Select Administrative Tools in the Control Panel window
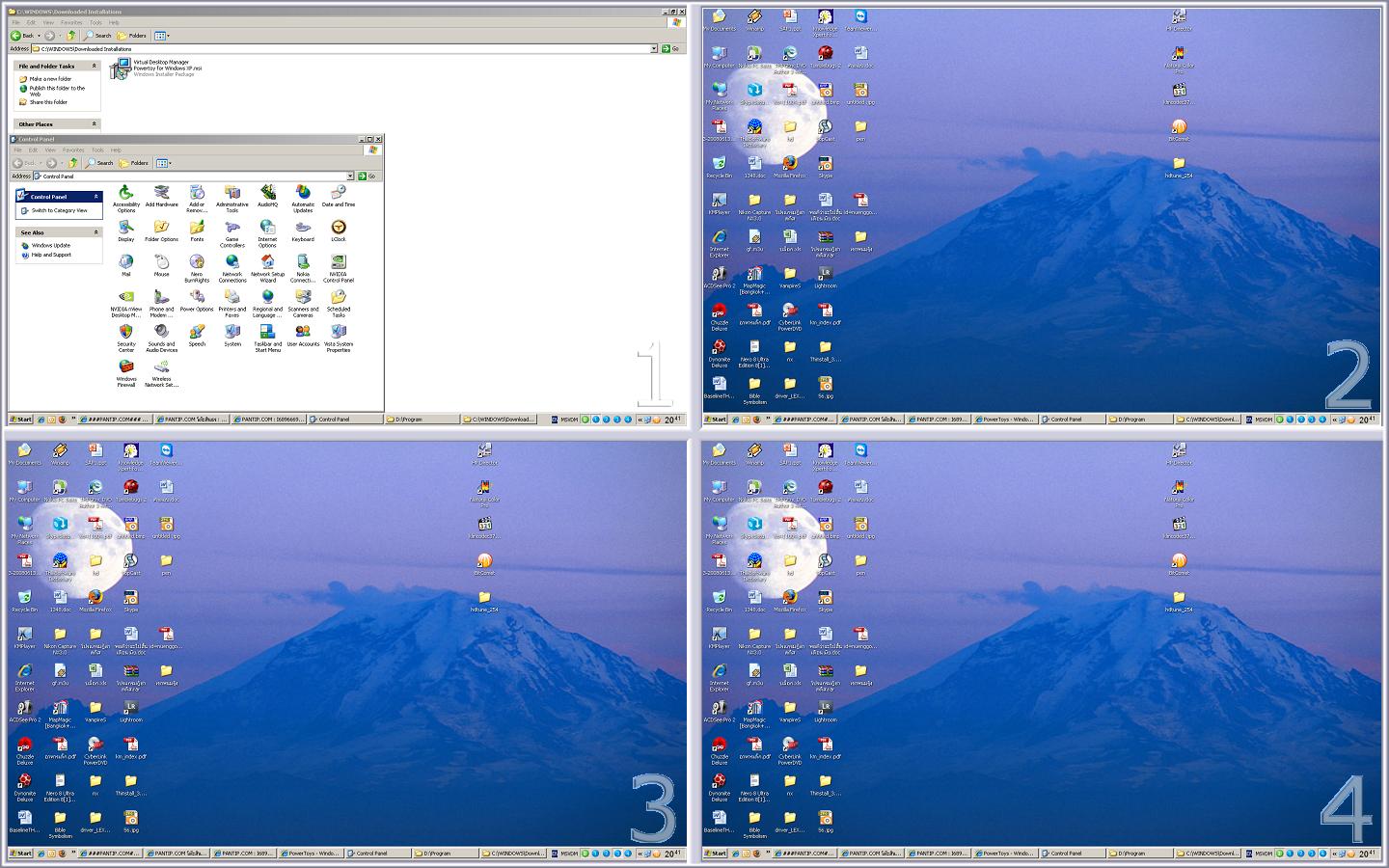This screenshot has height=868, width=1389. tap(232, 198)
